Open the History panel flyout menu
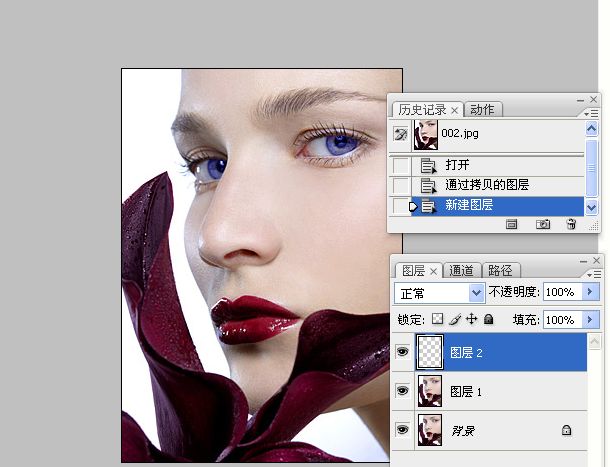 (x=591, y=114)
